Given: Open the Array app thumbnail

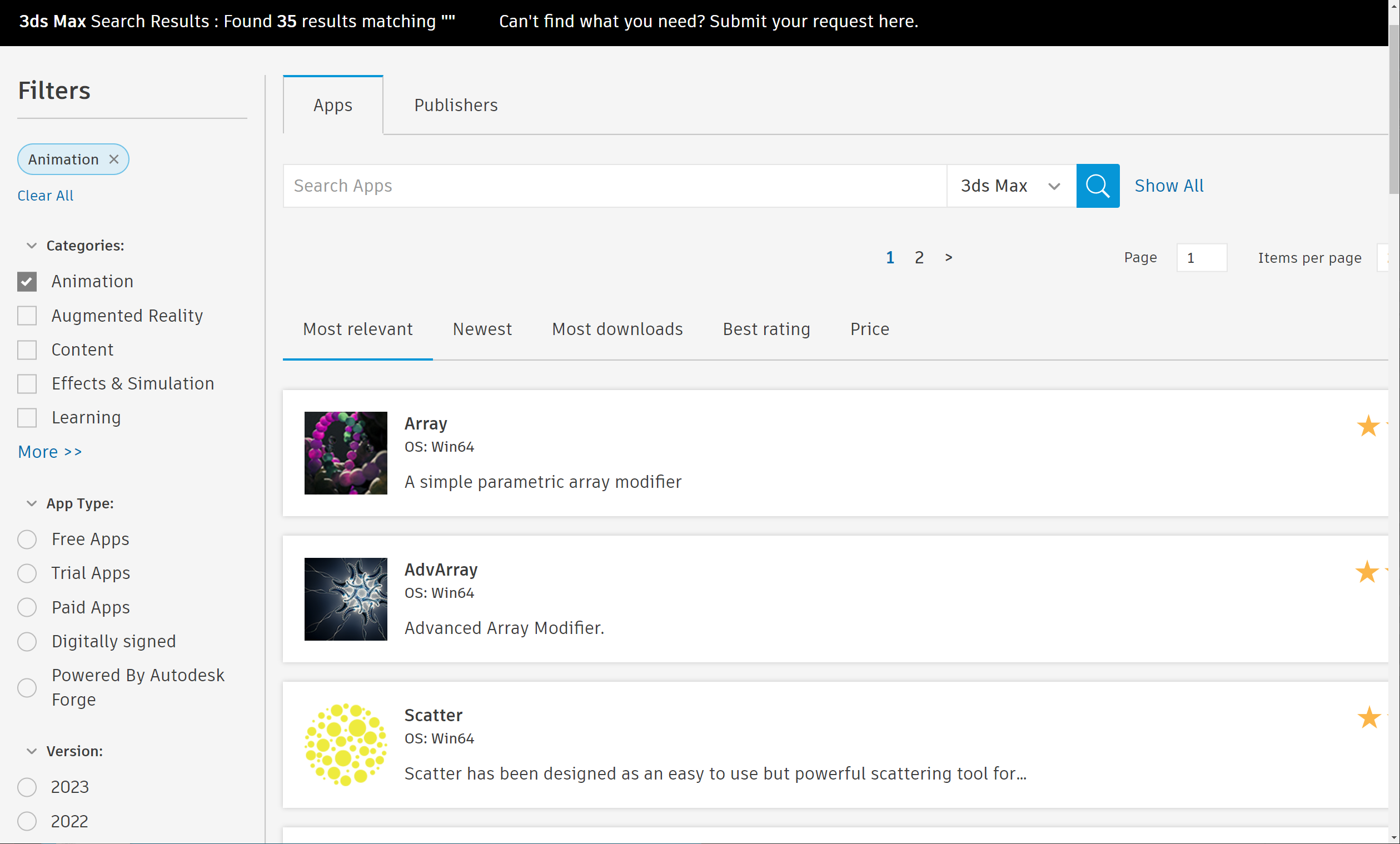Looking at the screenshot, I should coord(346,453).
